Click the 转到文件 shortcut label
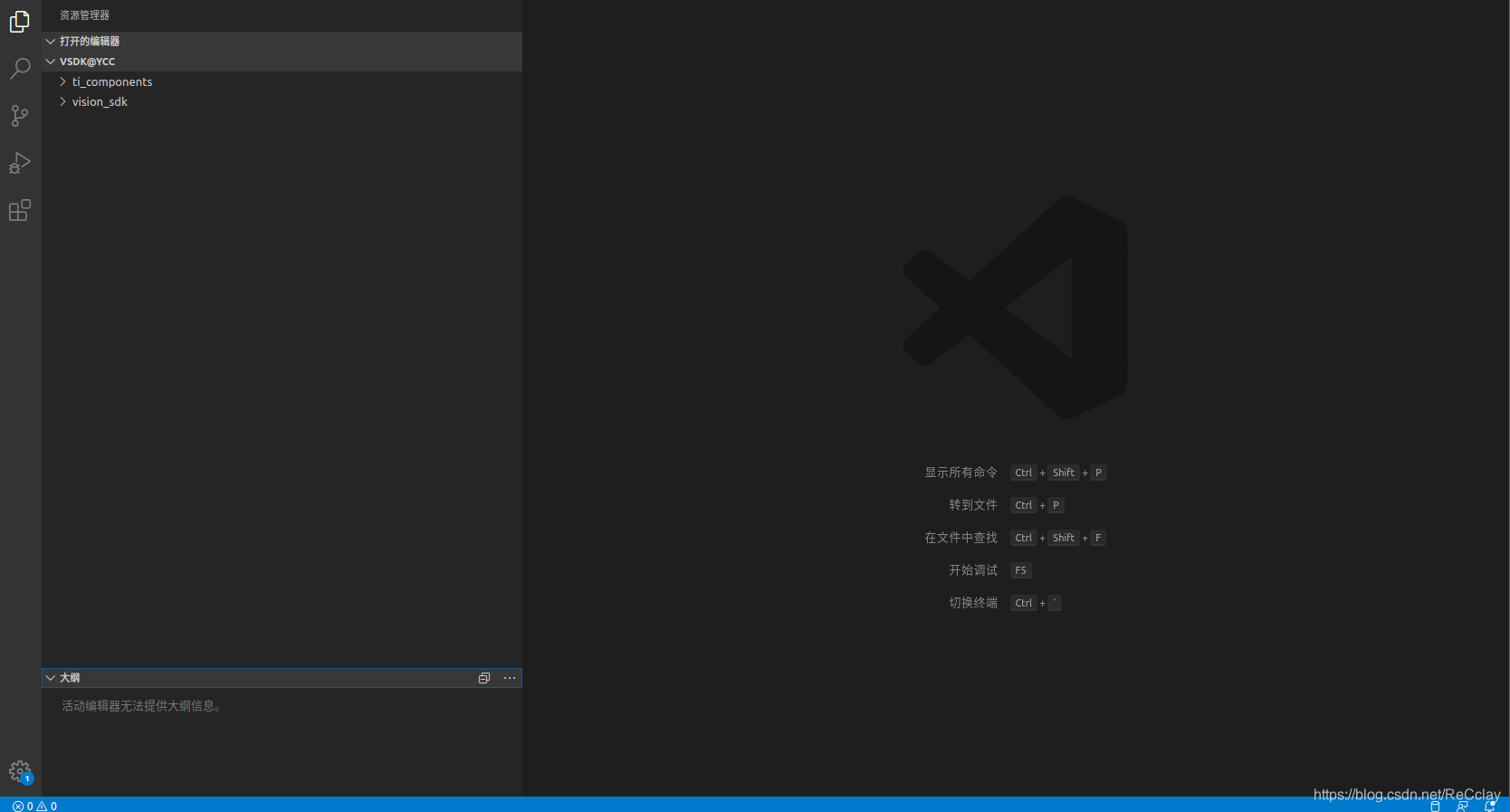This screenshot has height=812, width=1510. 973,505
